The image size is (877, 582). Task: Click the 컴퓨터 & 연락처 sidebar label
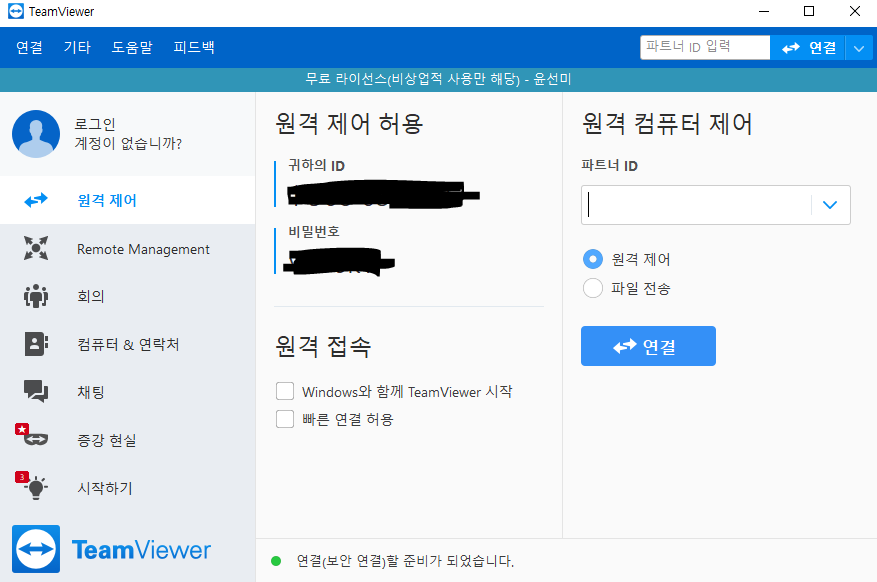(128, 344)
